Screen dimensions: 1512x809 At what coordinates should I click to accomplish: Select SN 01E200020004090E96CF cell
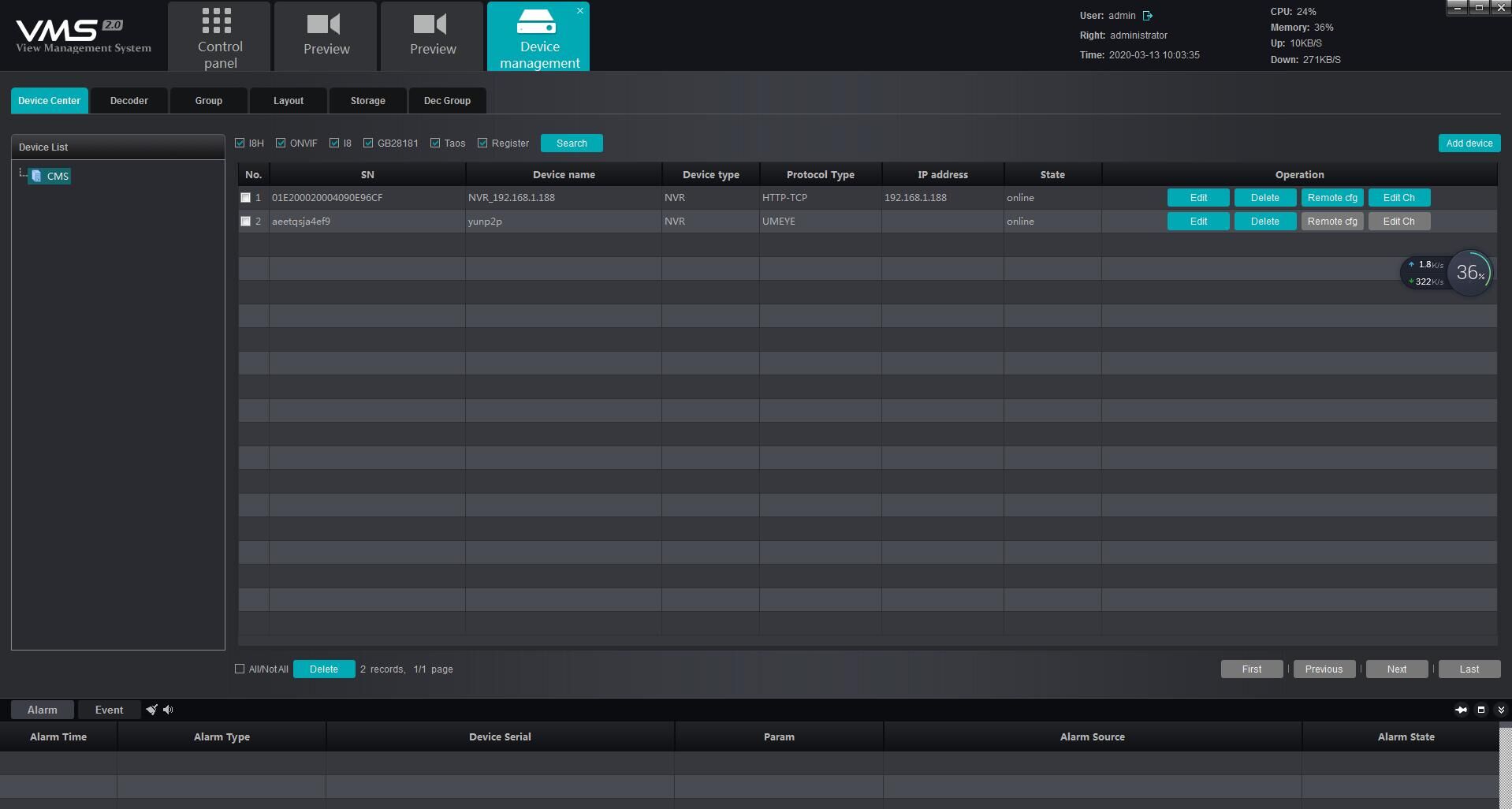point(367,198)
